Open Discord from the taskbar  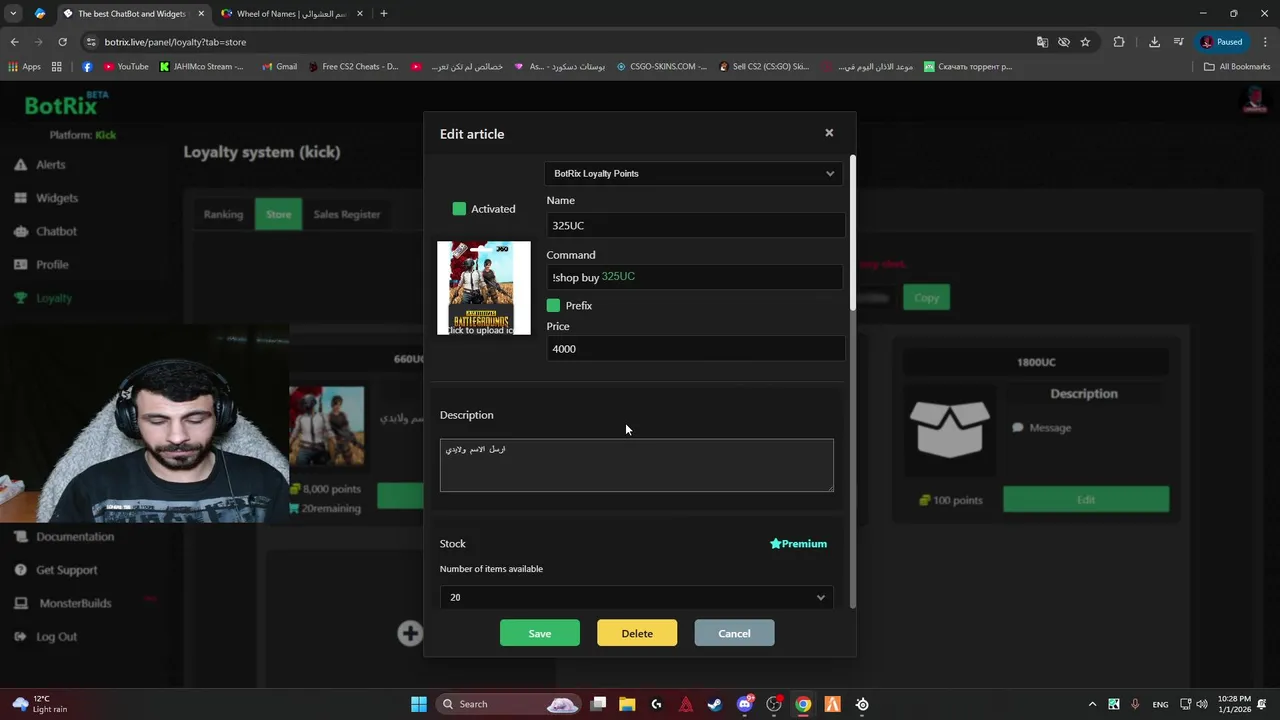click(x=744, y=704)
